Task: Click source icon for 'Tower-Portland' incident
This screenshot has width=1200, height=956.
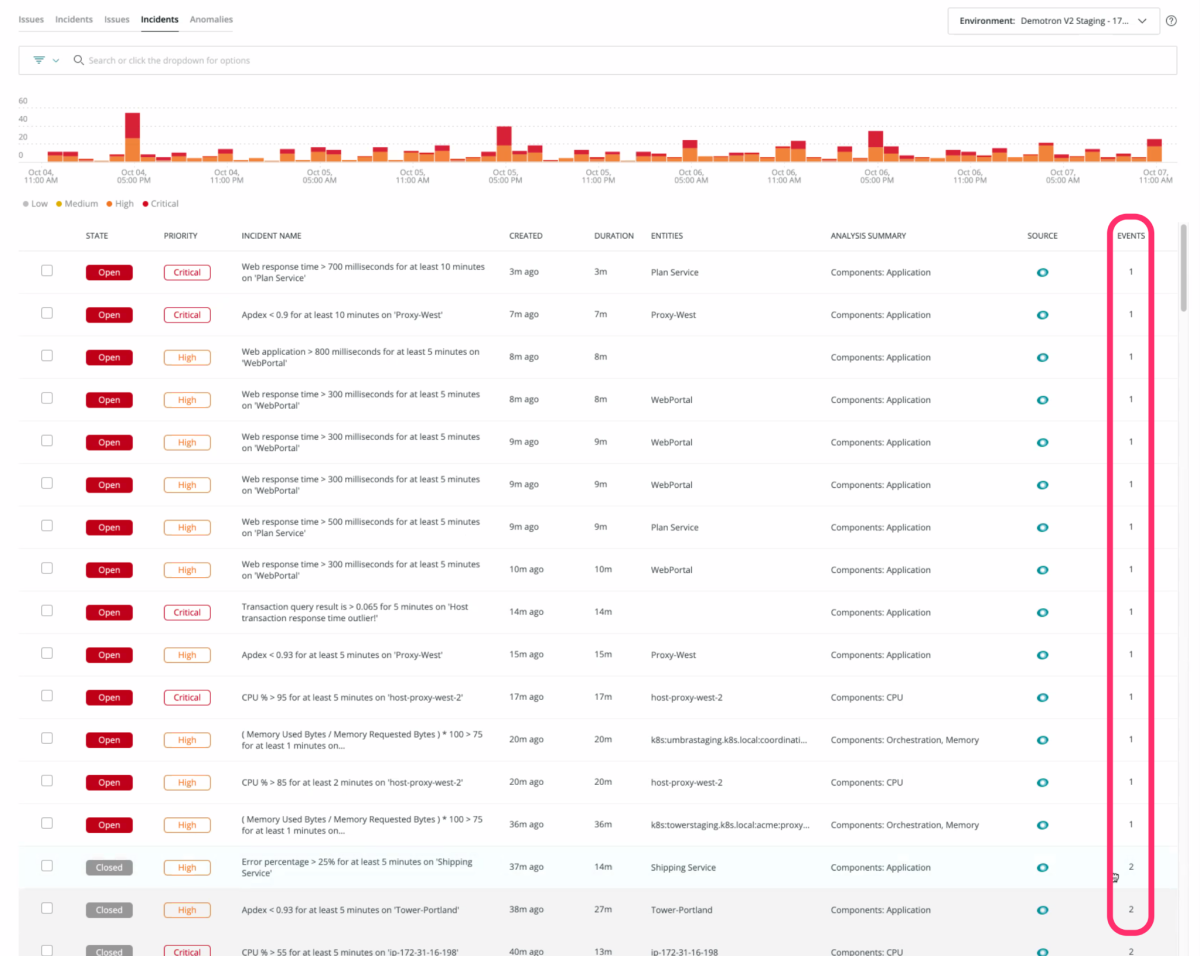Action: pos(1042,910)
